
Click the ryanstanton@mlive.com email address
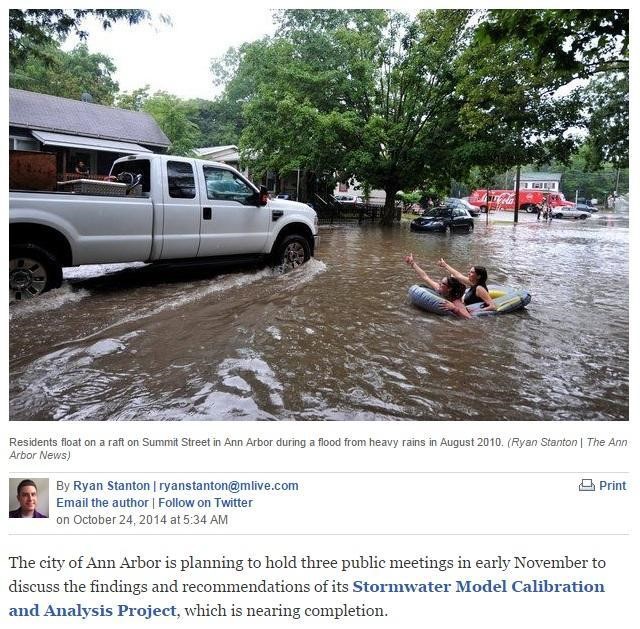point(229,486)
